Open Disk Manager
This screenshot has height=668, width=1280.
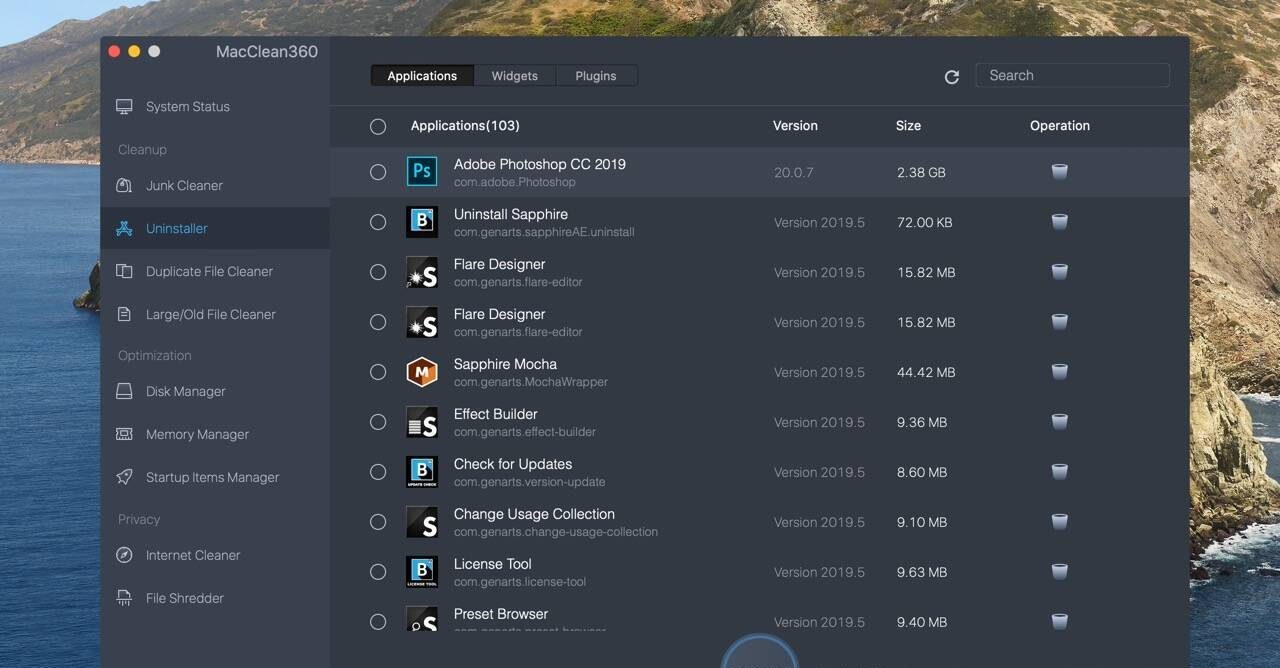(185, 391)
